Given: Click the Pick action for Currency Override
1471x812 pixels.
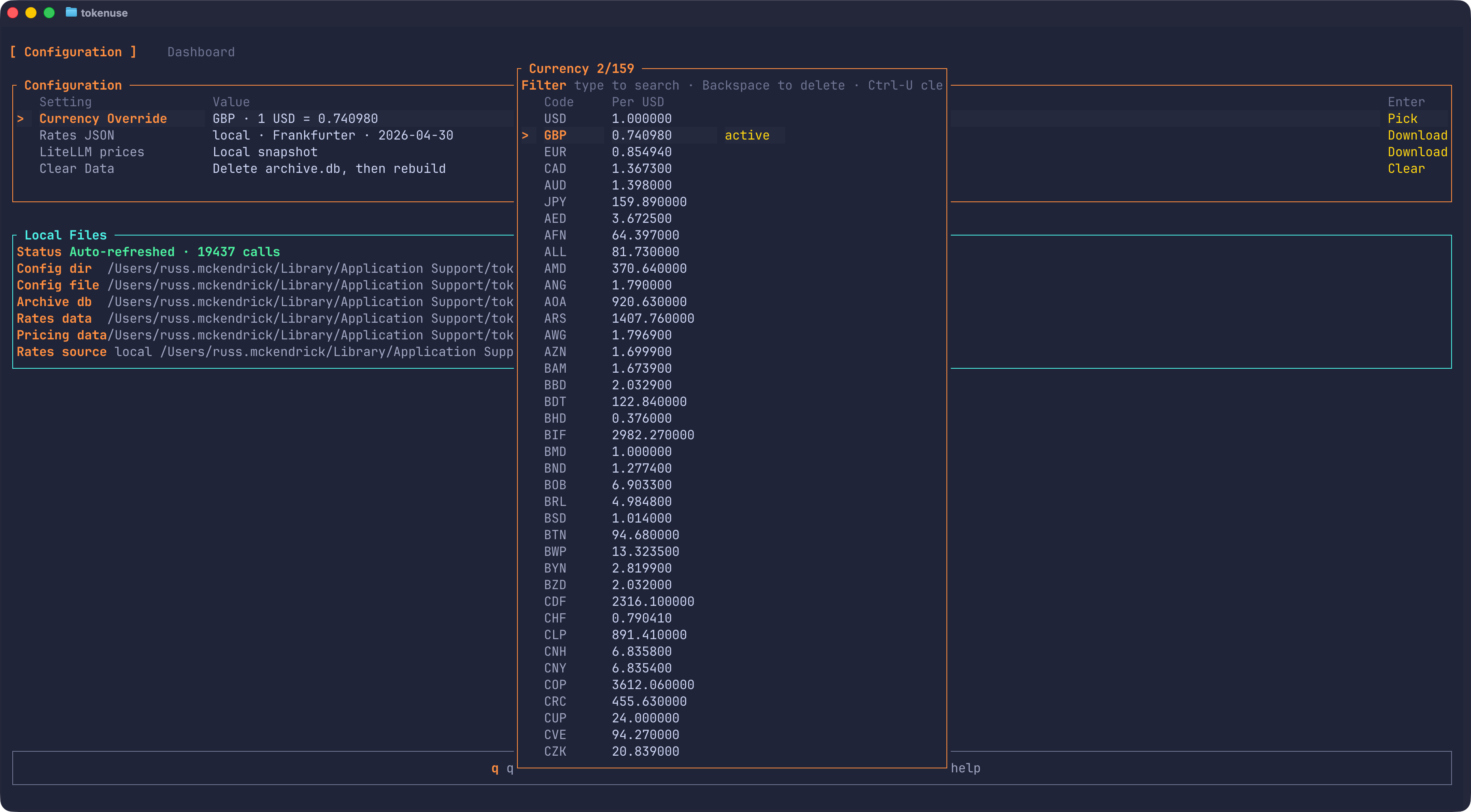Looking at the screenshot, I should 1402,119.
